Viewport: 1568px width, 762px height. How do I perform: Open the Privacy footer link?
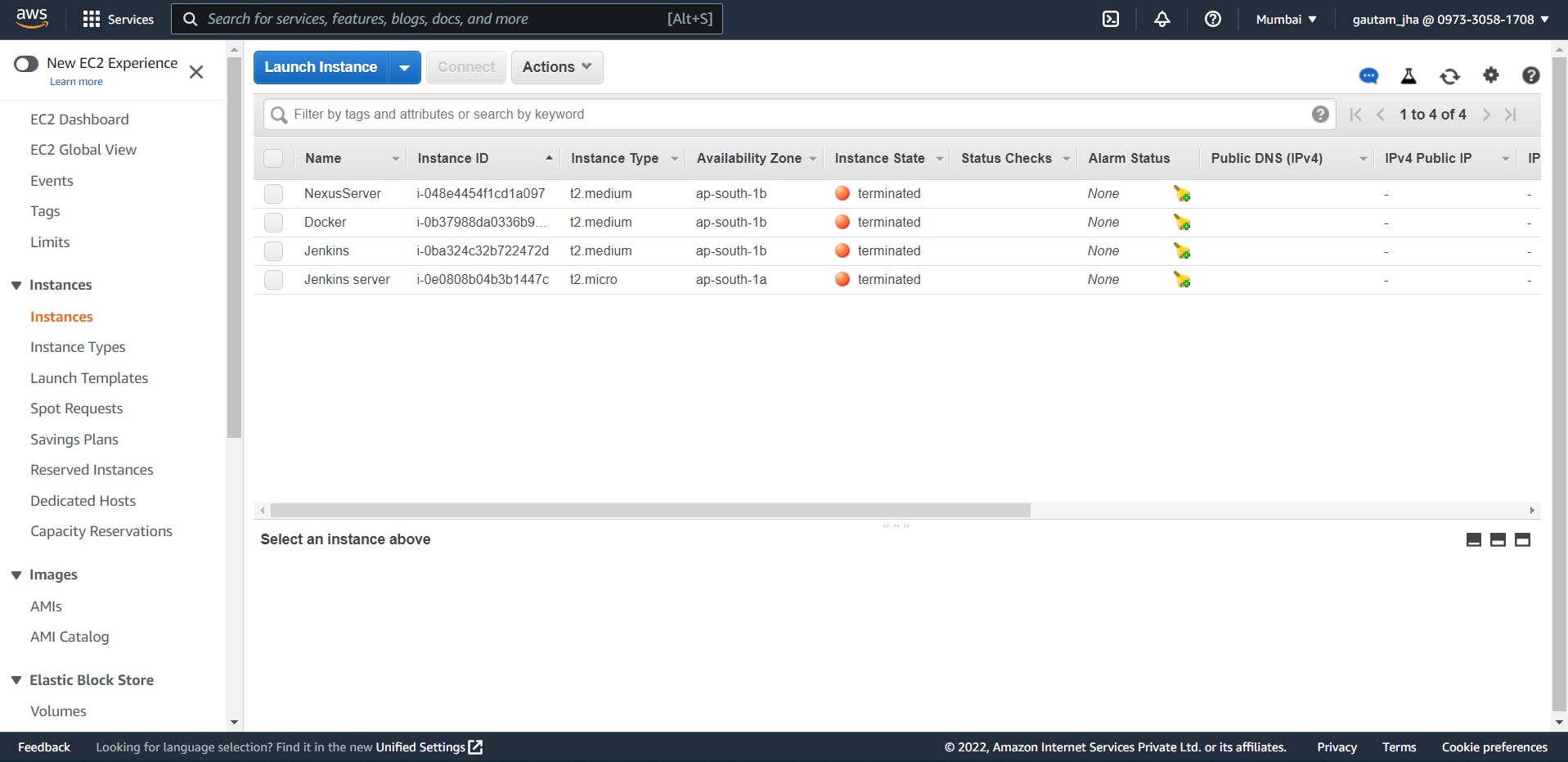(1337, 747)
